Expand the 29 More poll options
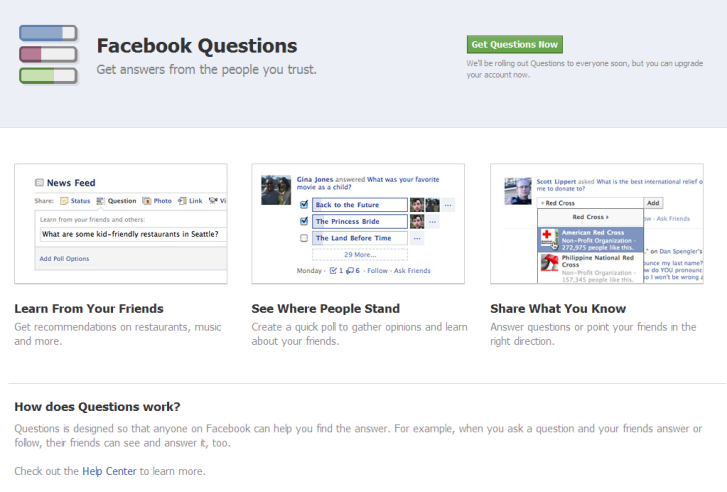The width and height of the screenshot is (727, 492). 358,255
